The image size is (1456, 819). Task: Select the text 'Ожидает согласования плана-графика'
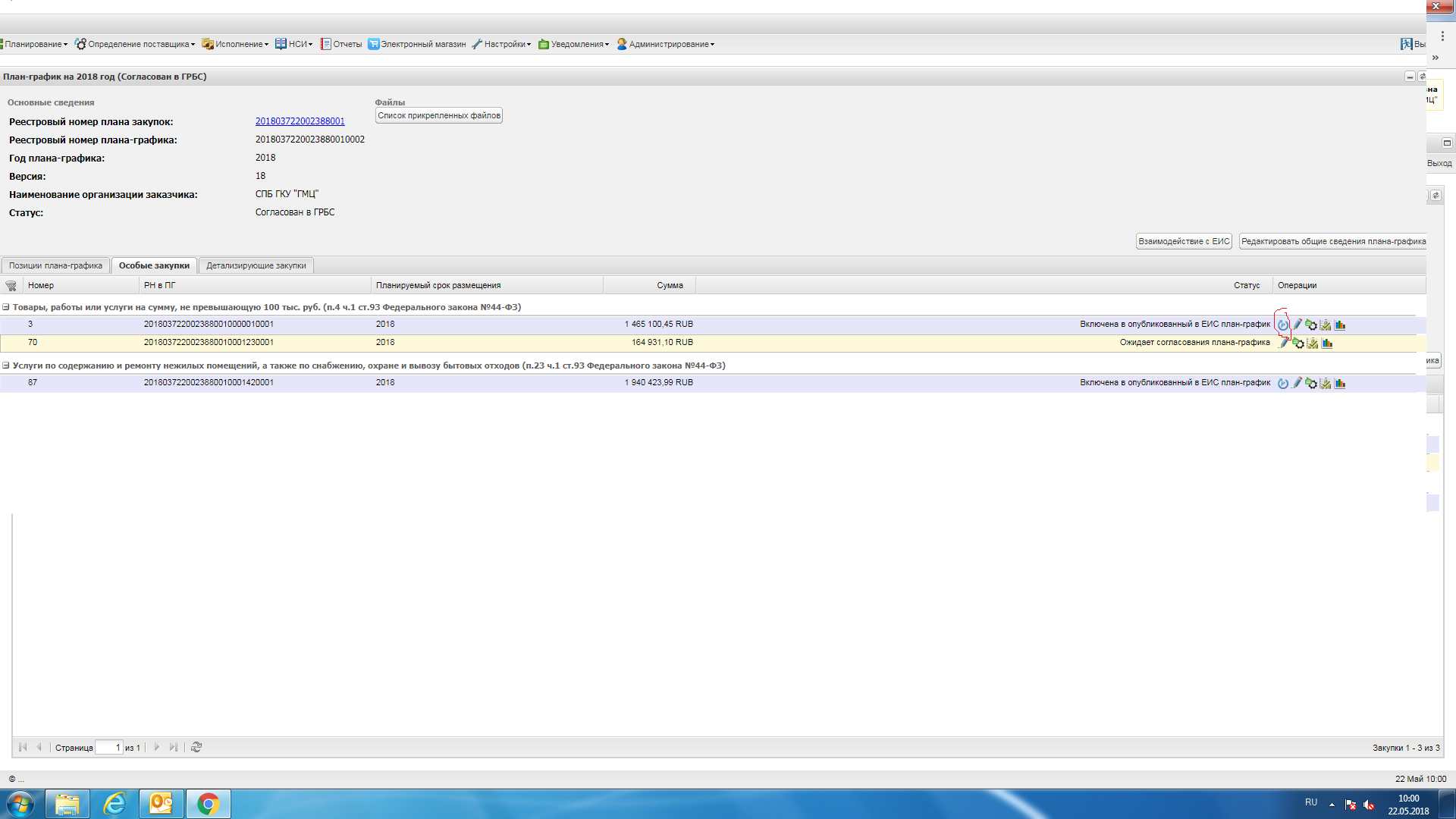pos(1194,342)
